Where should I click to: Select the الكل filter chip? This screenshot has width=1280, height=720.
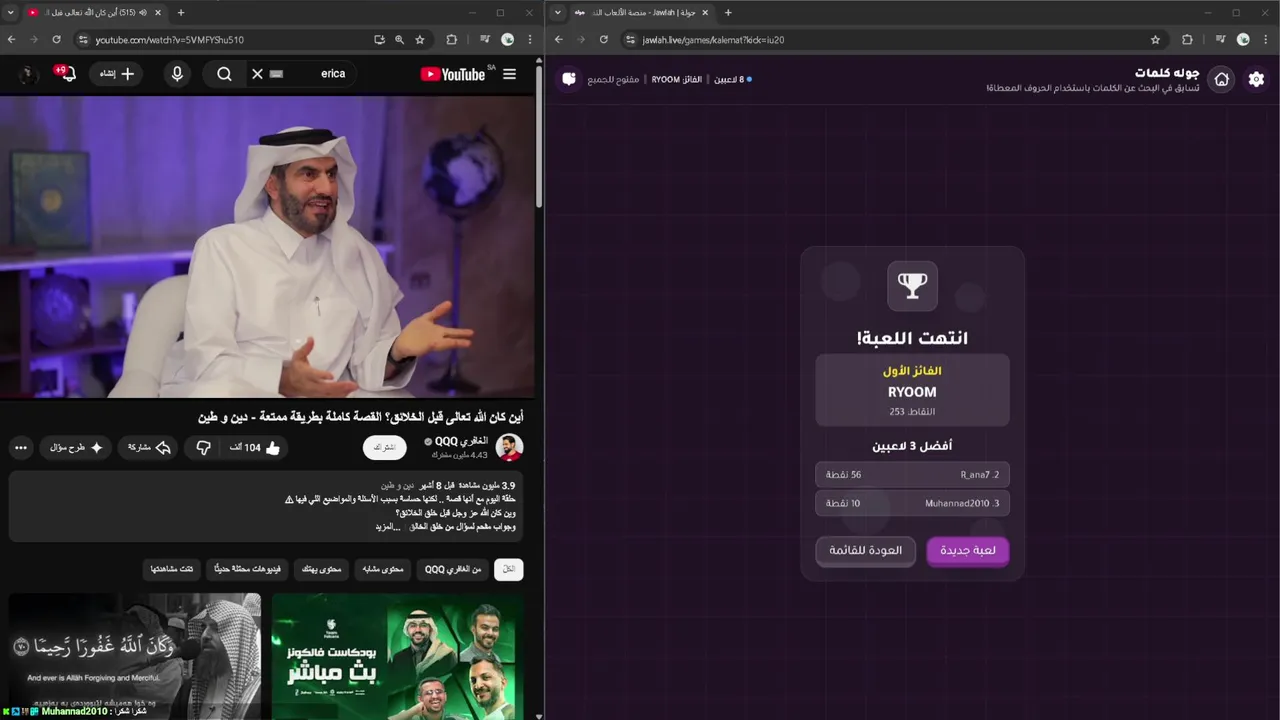tap(509, 569)
